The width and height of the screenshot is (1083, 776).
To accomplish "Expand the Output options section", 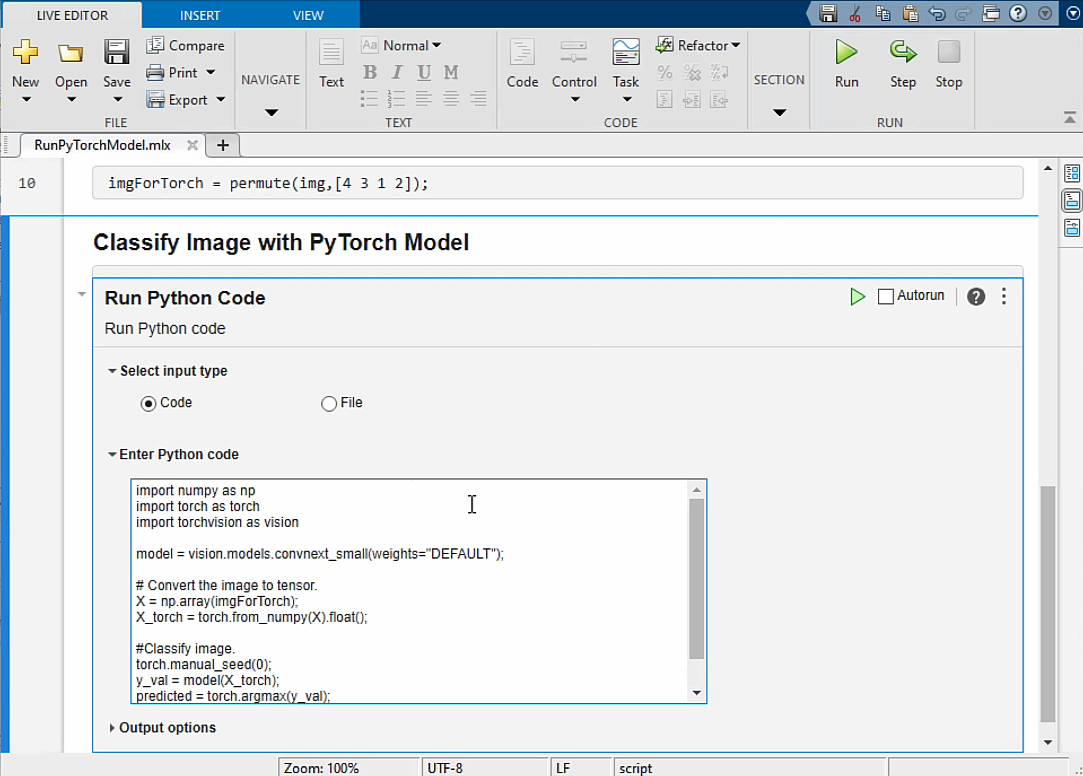I will point(112,728).
